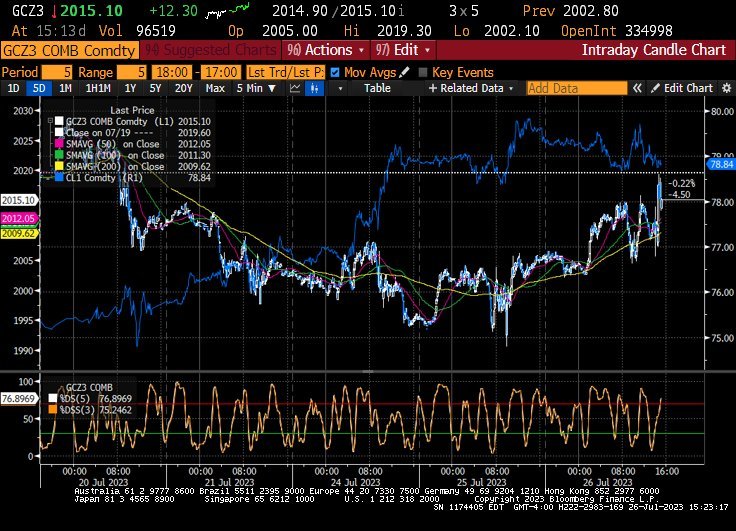Click the Table button
Screen dimensions: 736x531
pyautogui.click(x=377, y=88)
